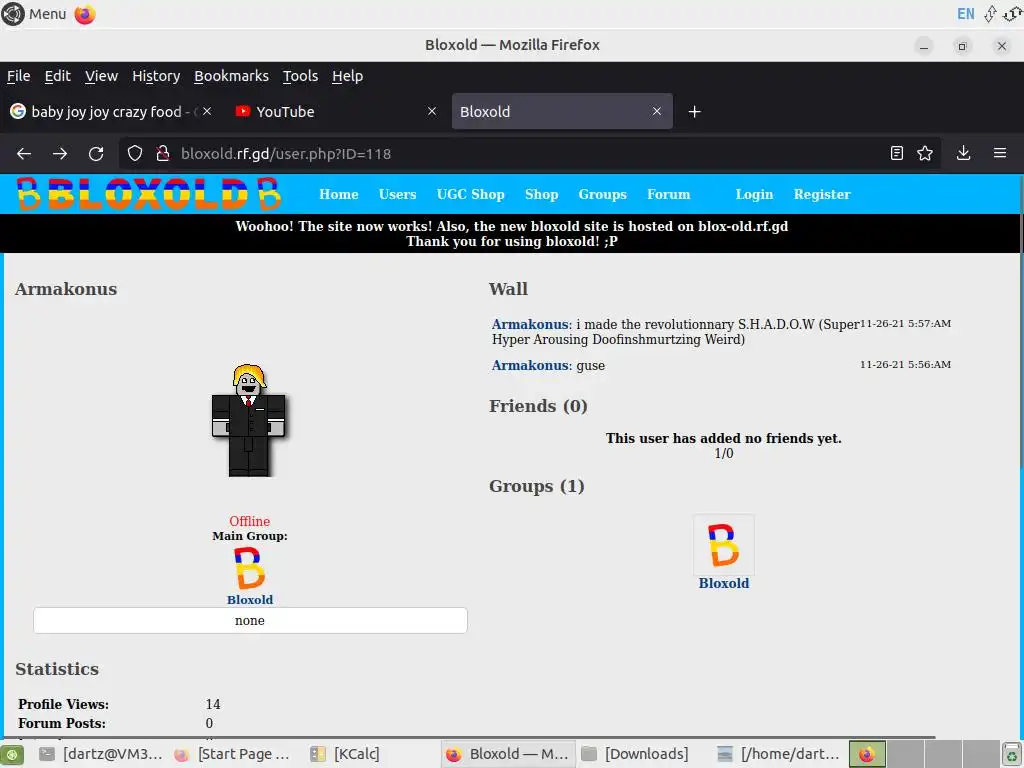Go forward with the forward arrow

60,153
